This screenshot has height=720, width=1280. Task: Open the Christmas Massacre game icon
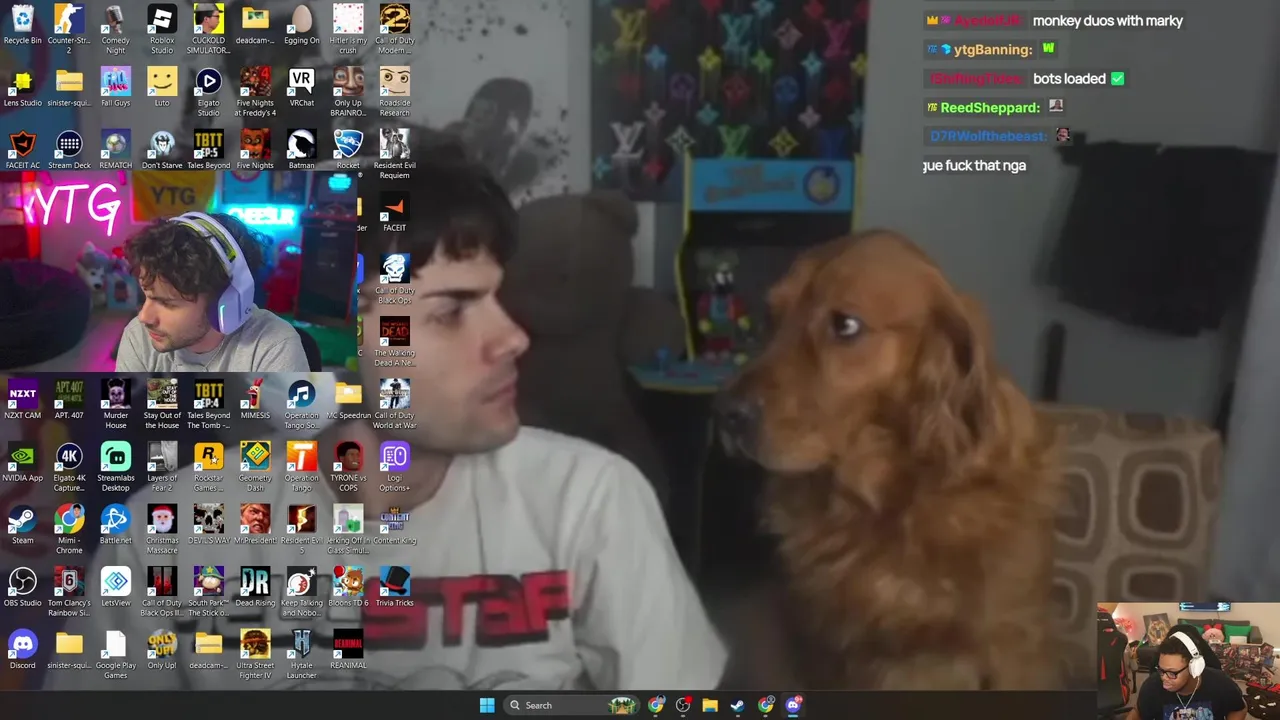tap(162, 530)
